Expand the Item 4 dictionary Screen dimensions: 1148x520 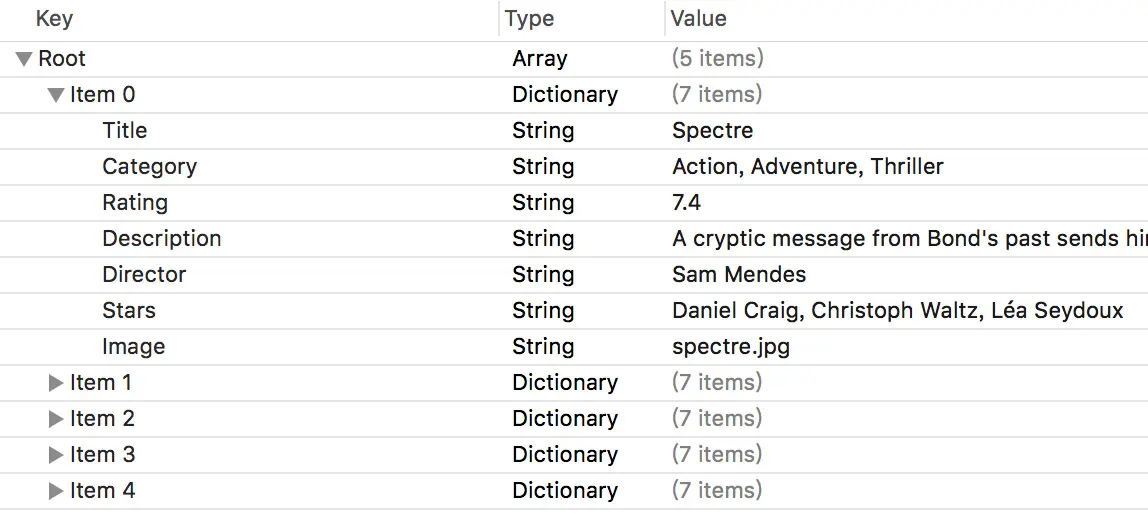(x=56, y=491)
